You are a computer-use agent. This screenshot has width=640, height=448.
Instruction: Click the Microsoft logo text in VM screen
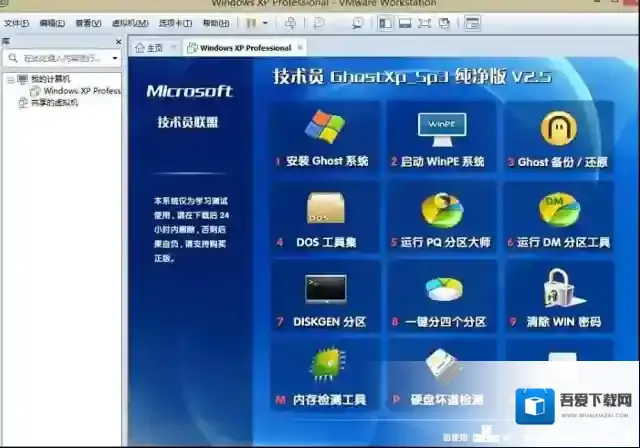(x=189, y=91)
